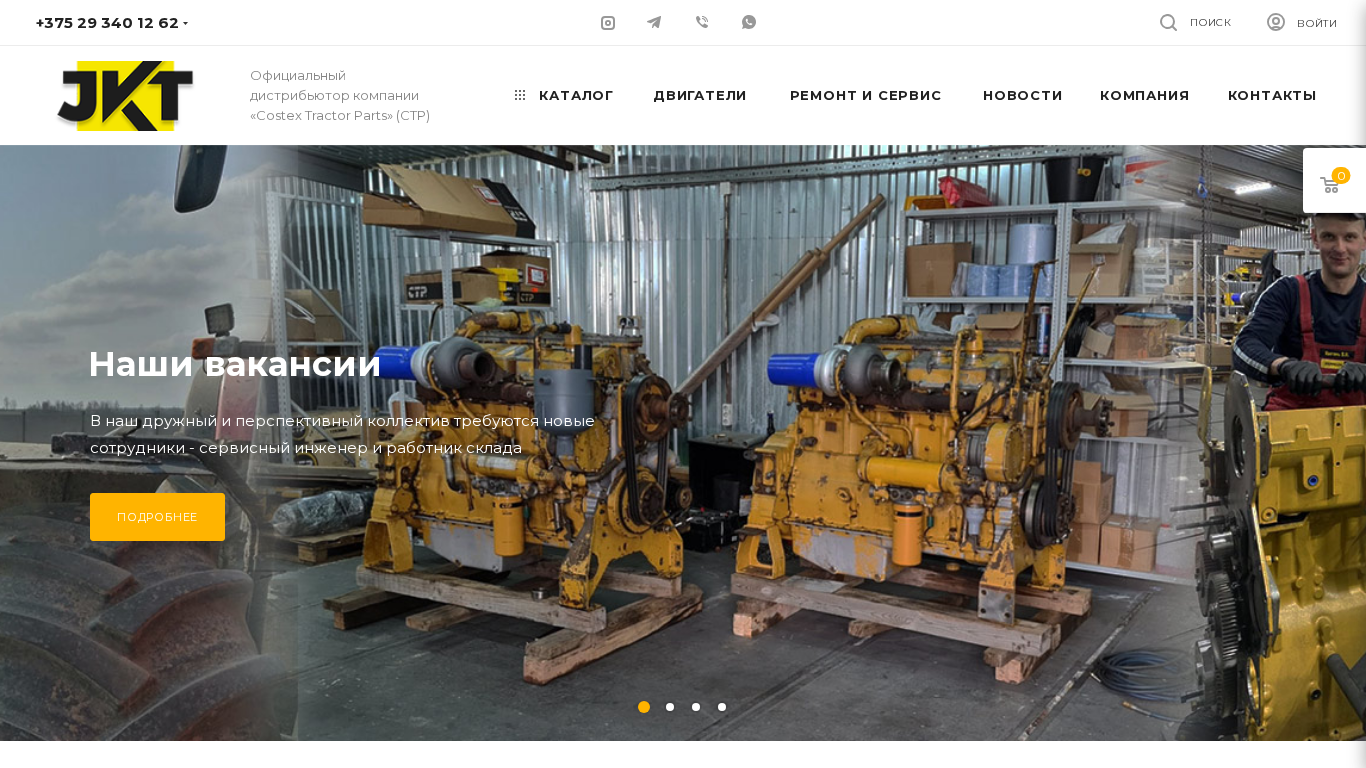Screen dimensions: 1366x768
Task: Click the user account icon
Action: [1276, 22]
